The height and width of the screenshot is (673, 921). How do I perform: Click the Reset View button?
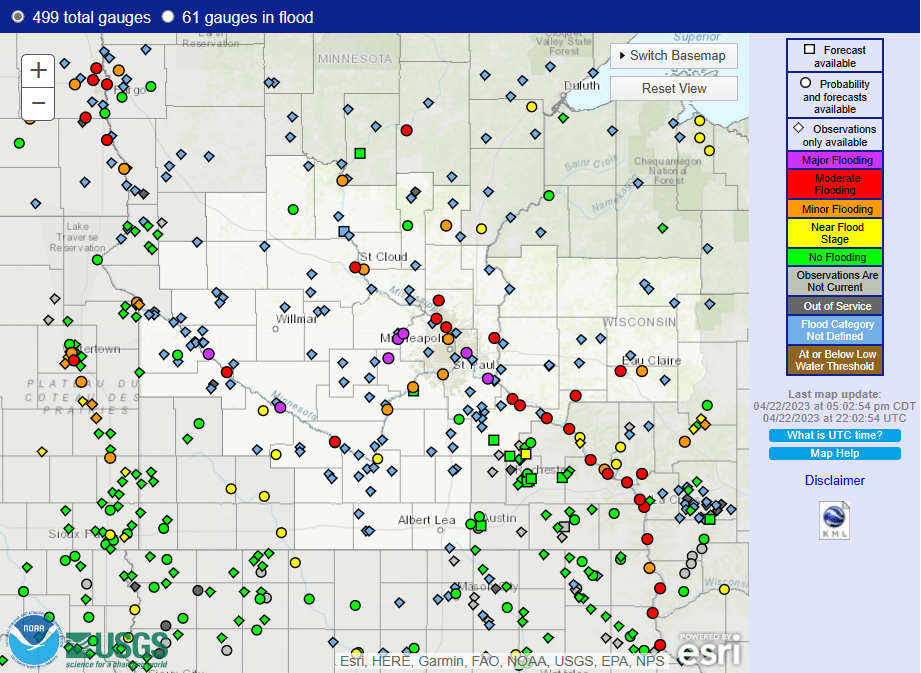pos(674,89)
